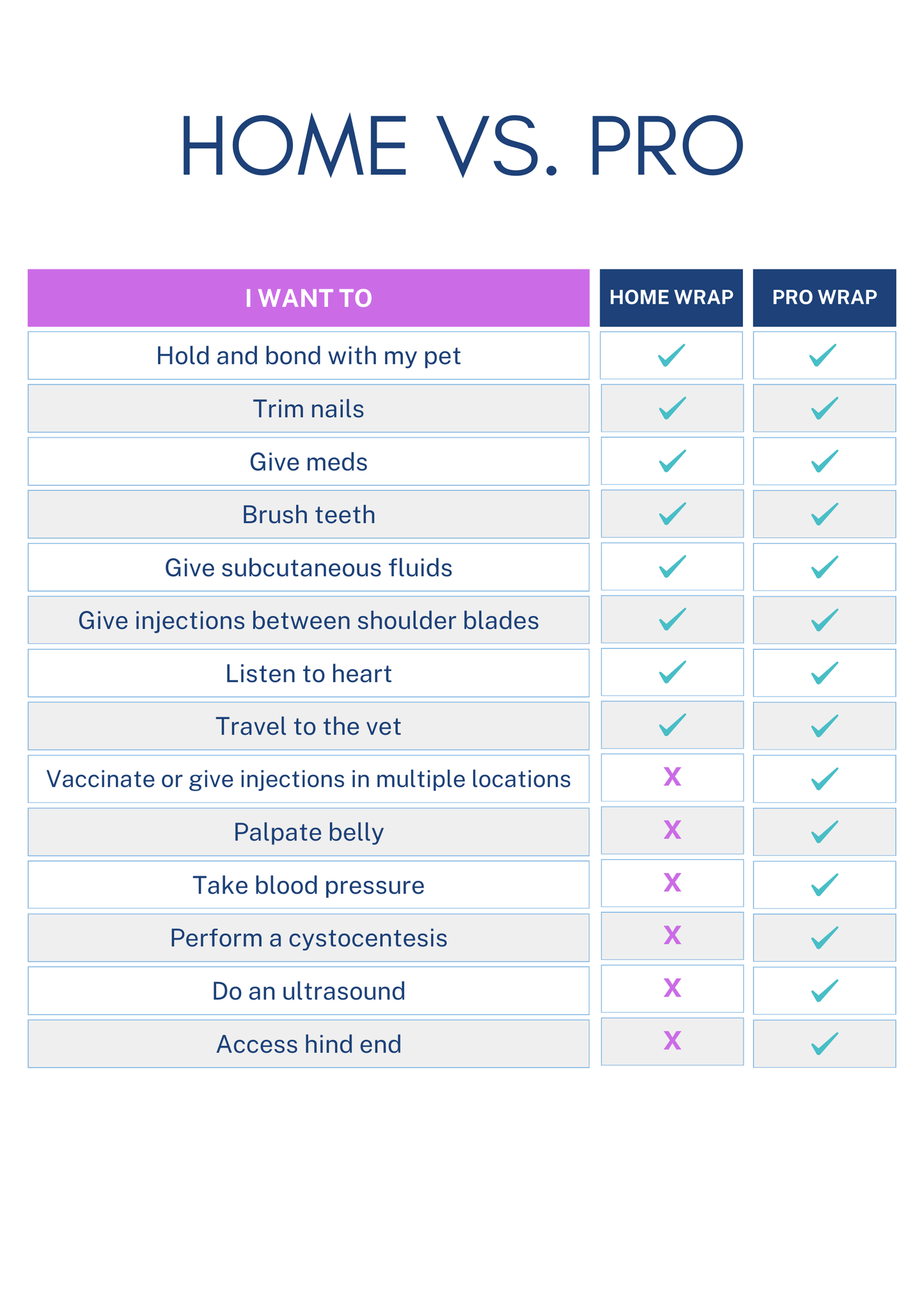The height and width of the screenshot is (1294, 924).
Task: Click the Home Wrap X for the Vaccinate row
Action: [x=672, y=777]
